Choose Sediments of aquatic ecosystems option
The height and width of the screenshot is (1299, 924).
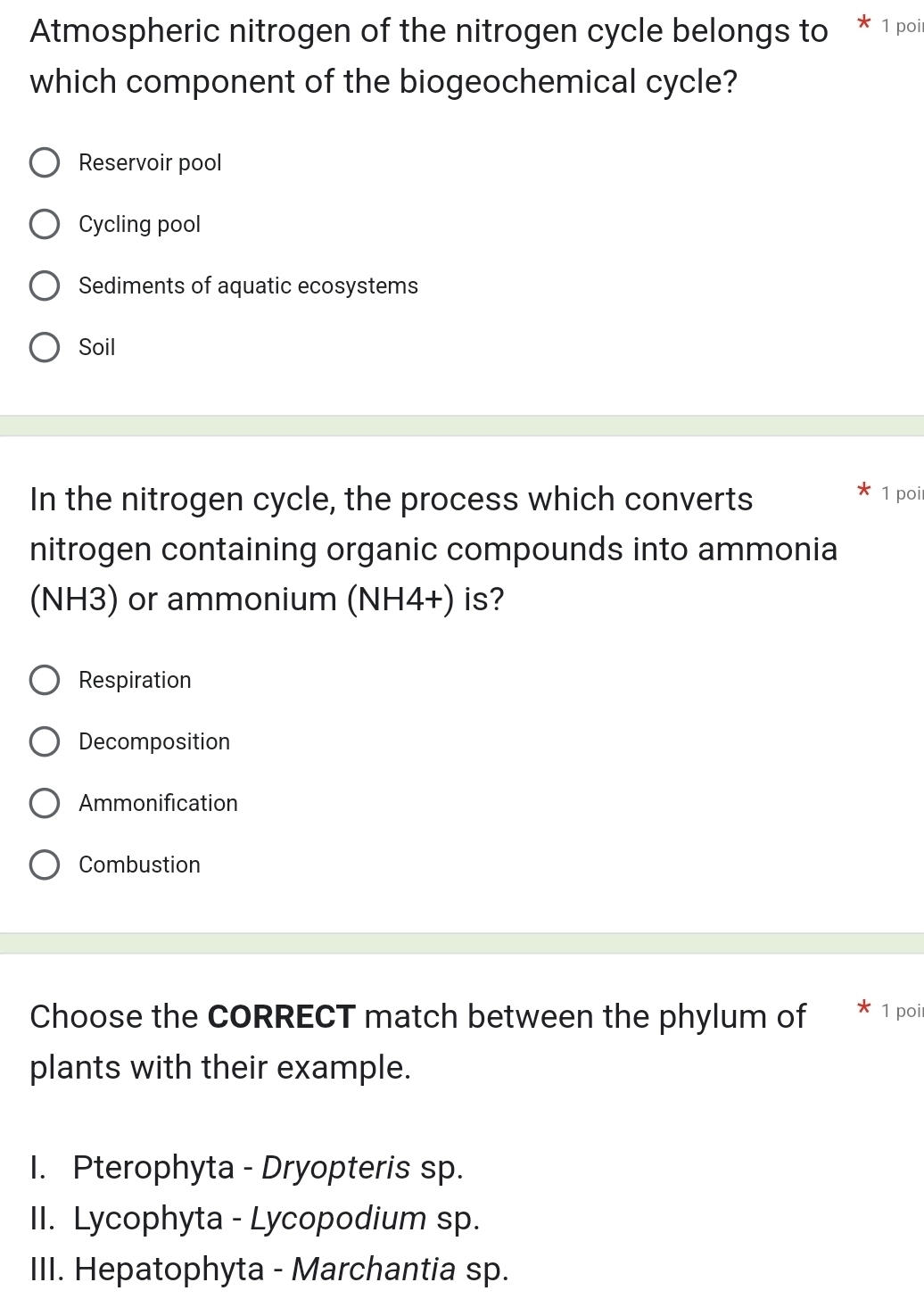tap(44, 285)
